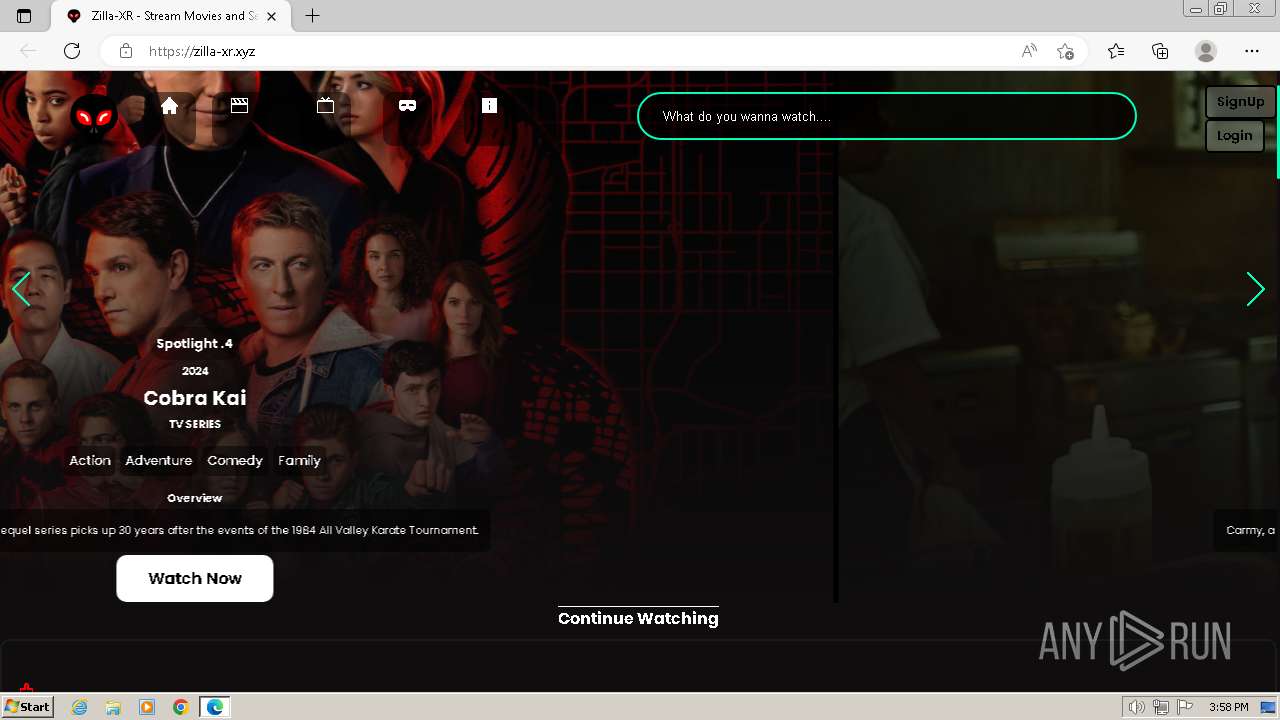Close the Zilla-XR tab
1280x720 pixels.
point(272,16)
